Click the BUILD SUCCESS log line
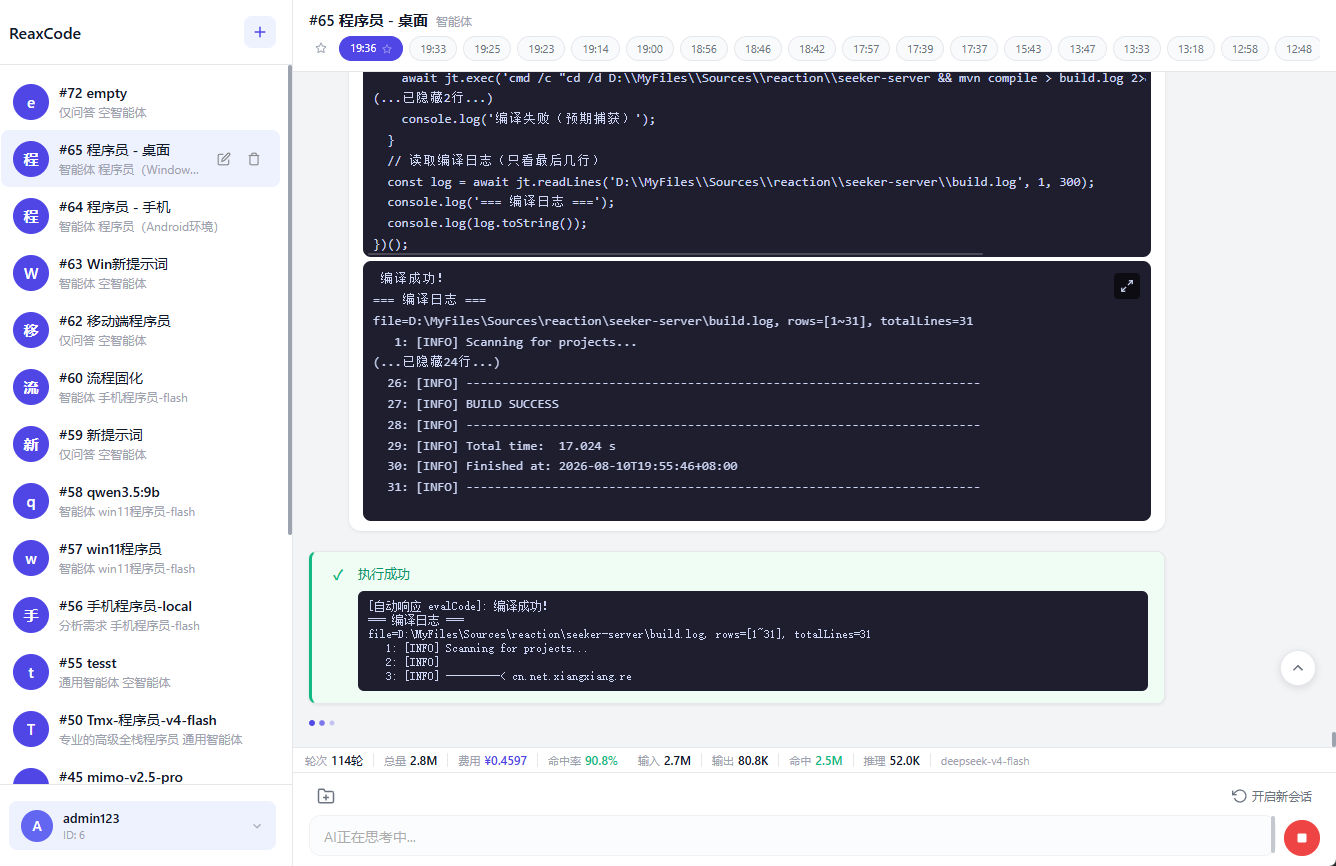Image resolution: width=1336 pixels, height=866 pixels. click(473, 404)
